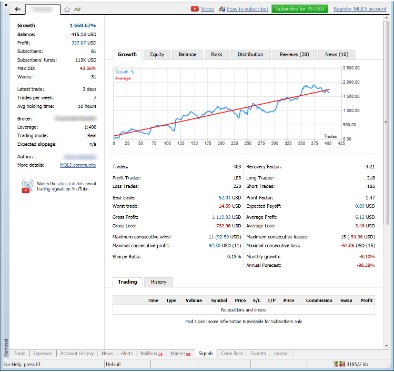
Task: Click the Symbol column header
Action: click(x=219, y=300)
